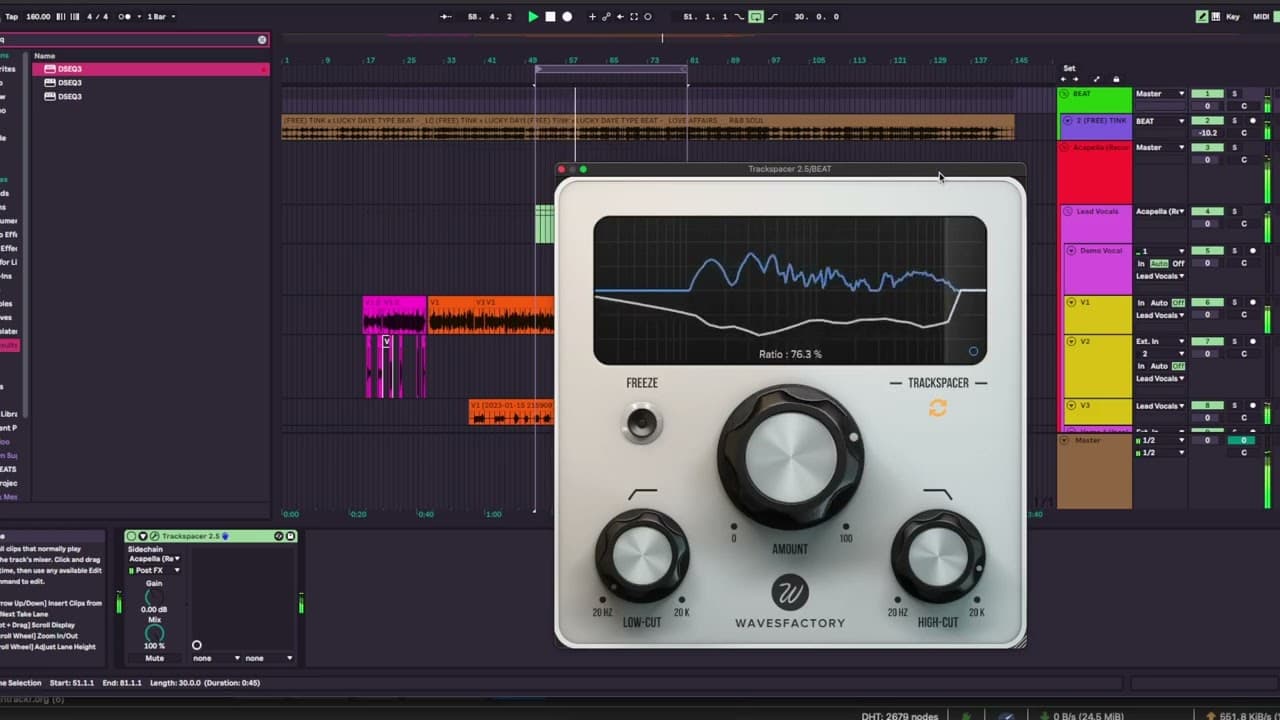The height and width of the screenshot is (720, 1280).
Task: Toggle Trackspacer device activator in device view
Action: click(132, 537)
